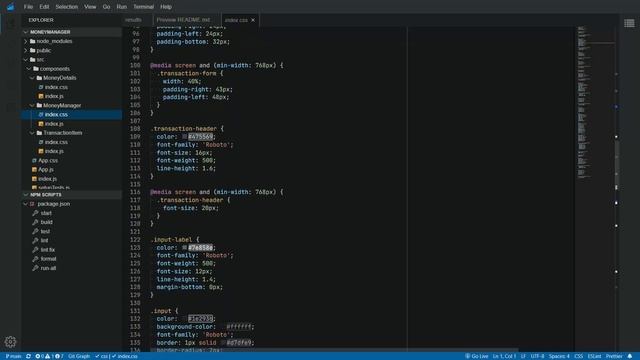
Task: Click line number 108 in gutter
Action: point(135,129)
